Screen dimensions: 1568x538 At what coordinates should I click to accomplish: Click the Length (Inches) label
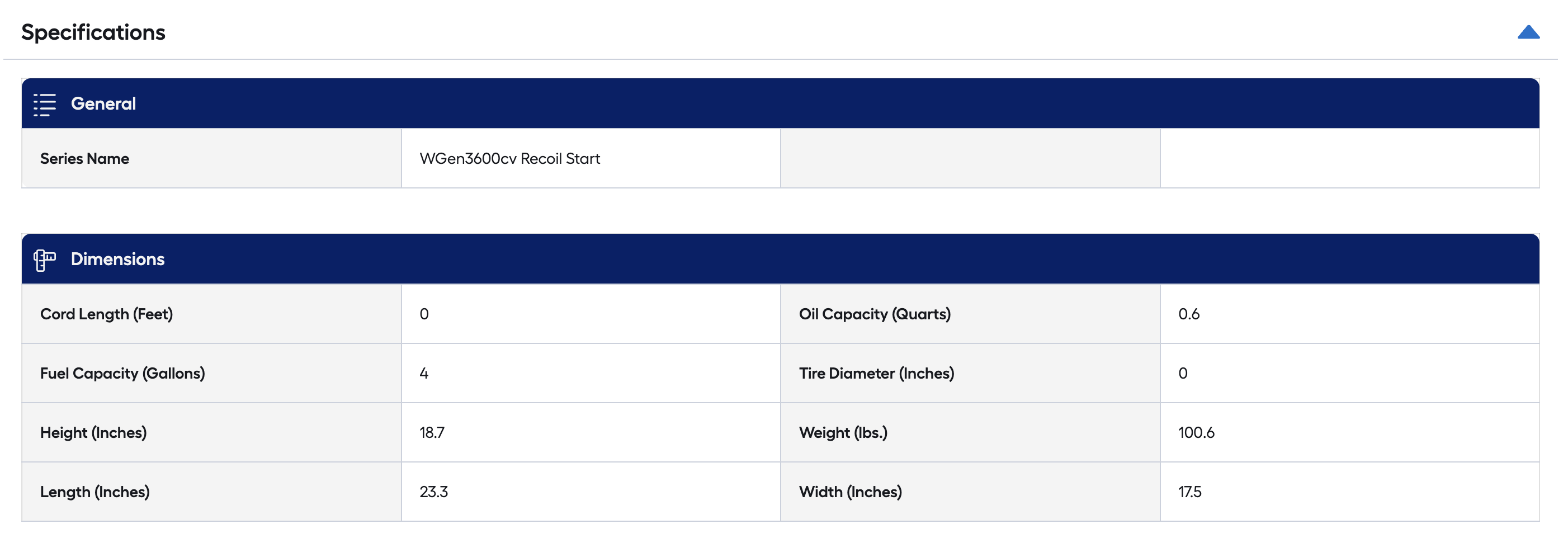(x=95, y=492)
